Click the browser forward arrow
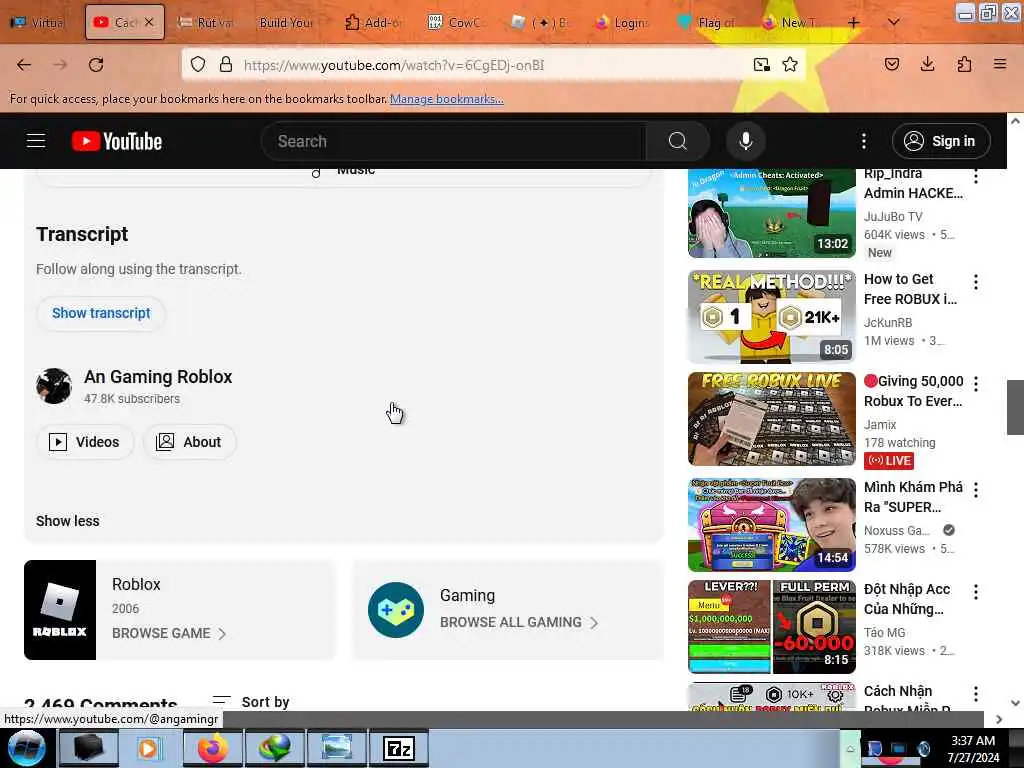Screen dimensions: 1024x768 (x=60, y=65)
